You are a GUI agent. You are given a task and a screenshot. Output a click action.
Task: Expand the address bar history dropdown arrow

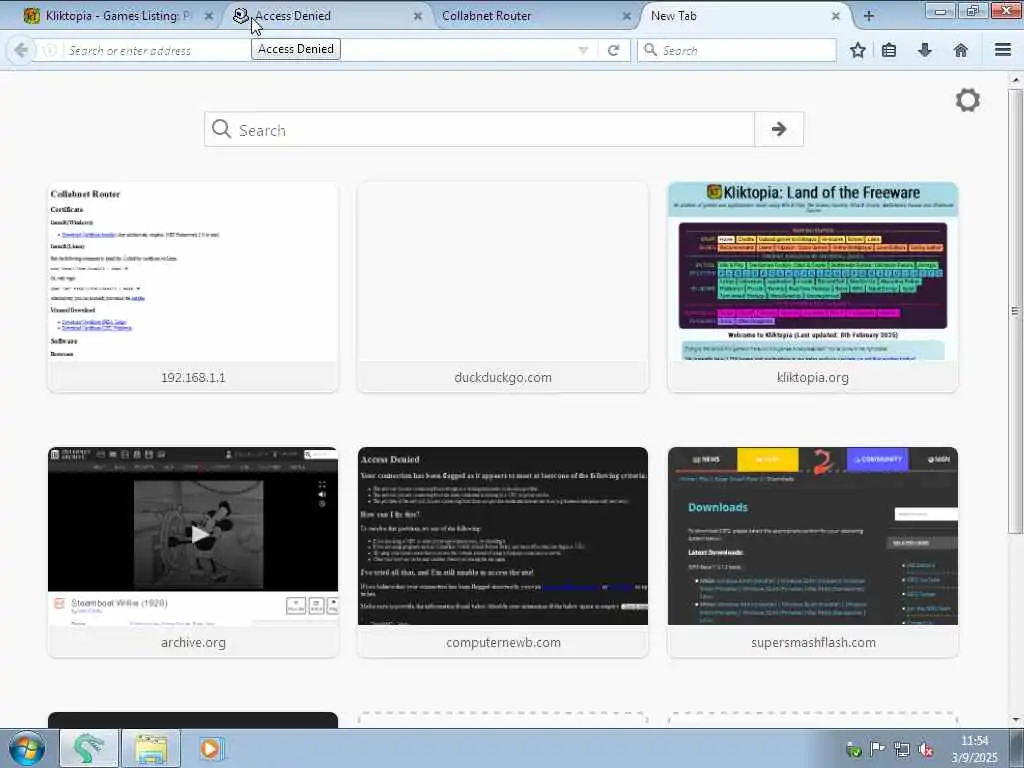pos(583,50)
